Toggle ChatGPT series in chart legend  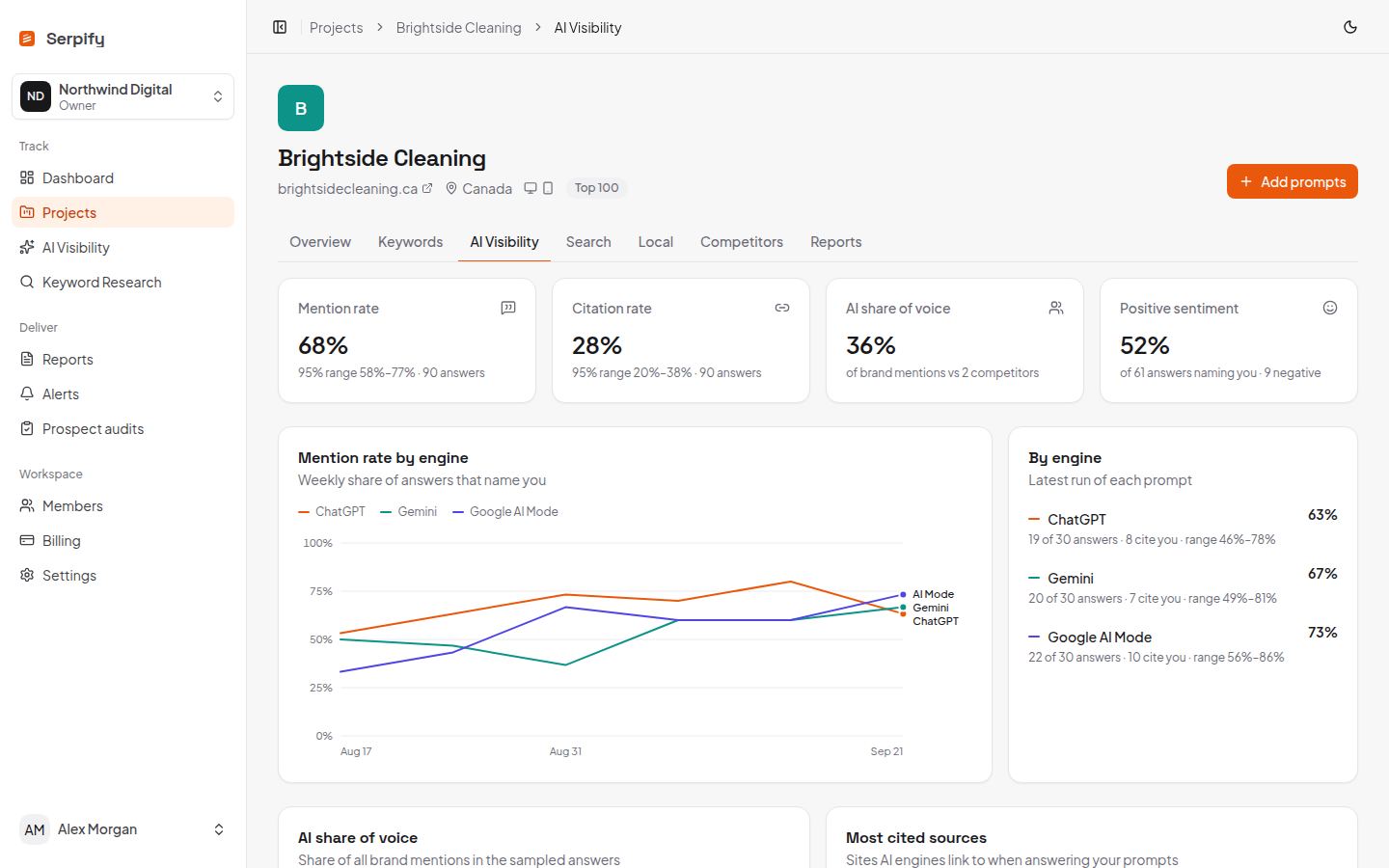coord(332,512)
